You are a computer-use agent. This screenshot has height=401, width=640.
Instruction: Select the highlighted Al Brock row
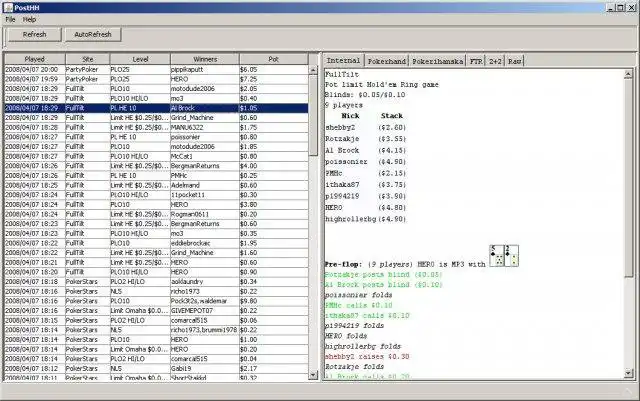[156, 108]
